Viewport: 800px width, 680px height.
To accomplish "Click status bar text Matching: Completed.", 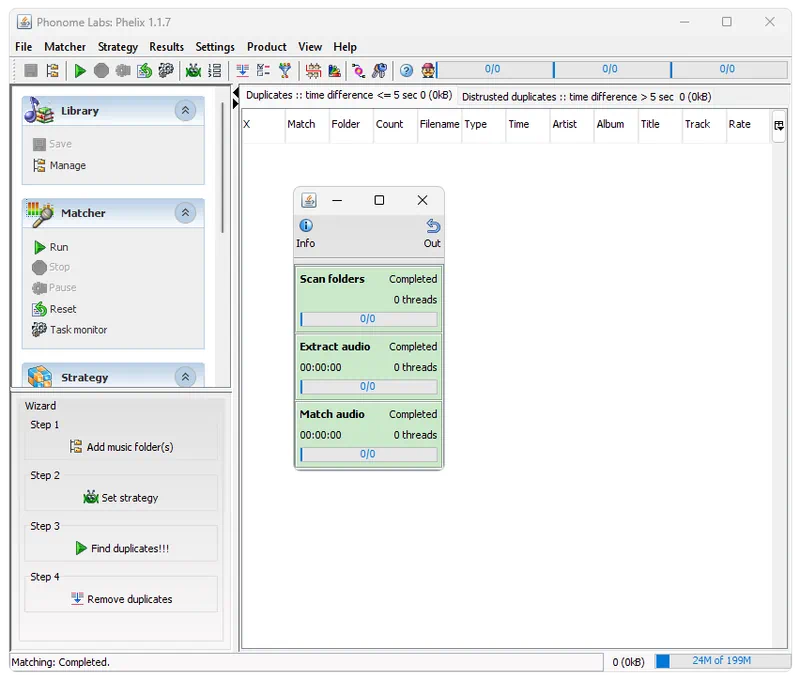I will [x=61, y=662].
